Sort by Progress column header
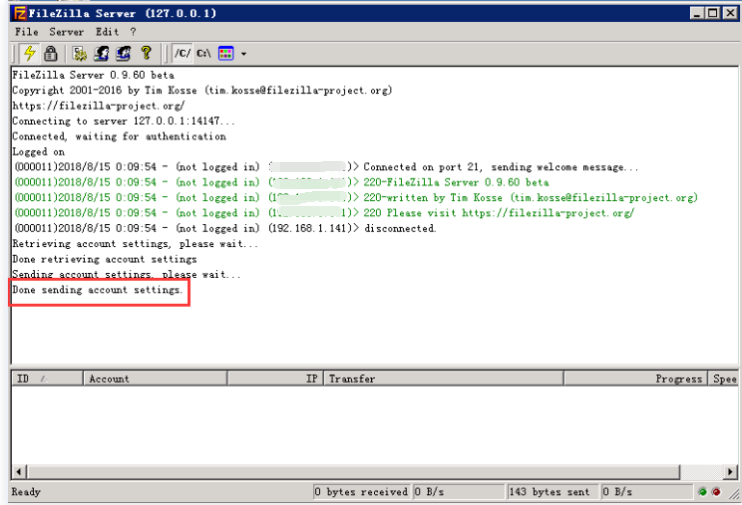Screen dimensions: 742x505 pos(636,379)
